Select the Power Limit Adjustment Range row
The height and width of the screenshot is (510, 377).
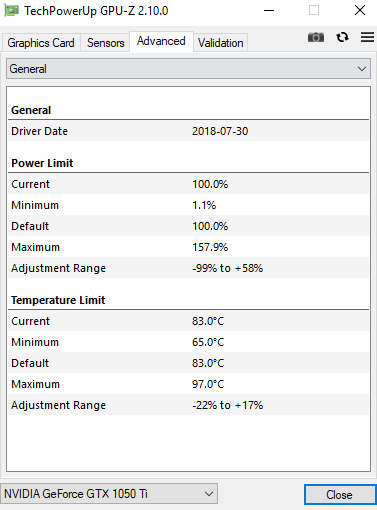[188, 268]
